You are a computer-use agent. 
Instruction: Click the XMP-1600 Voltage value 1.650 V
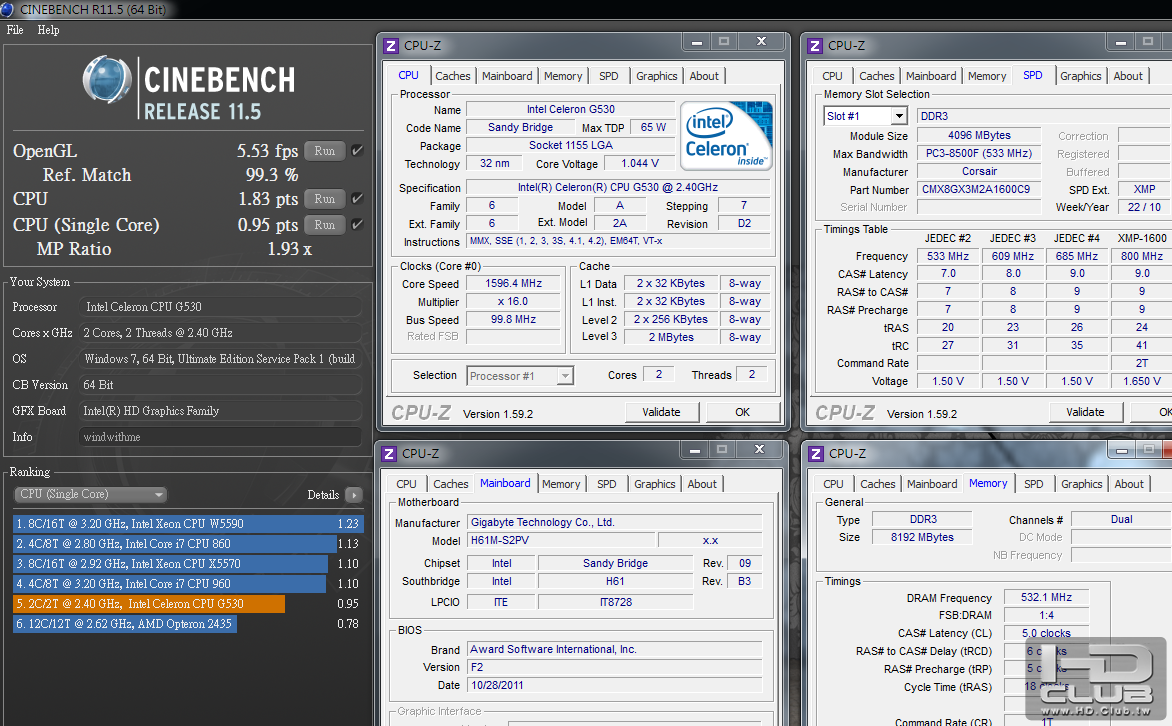pyautogui.click(x=1141, y=381)
